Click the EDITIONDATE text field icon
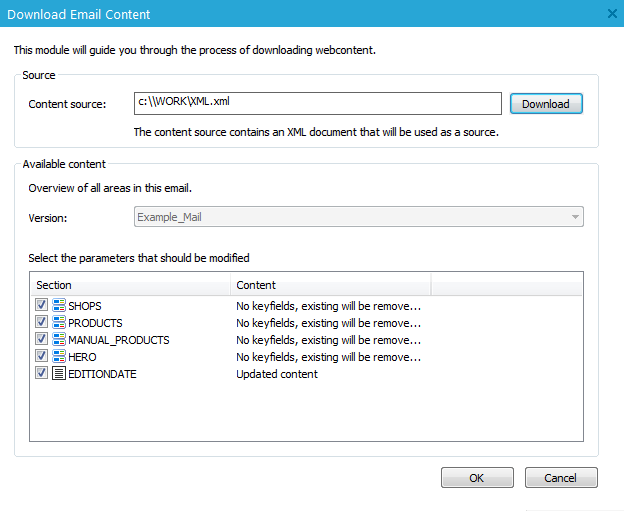This screenshot has height=511, width=624. coord(59,374)
